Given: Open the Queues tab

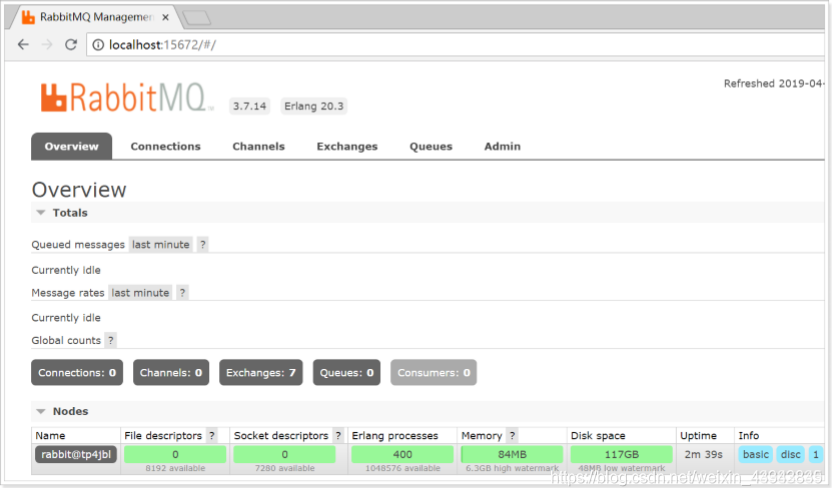Looking at the screenshot, I should point(431,146).
